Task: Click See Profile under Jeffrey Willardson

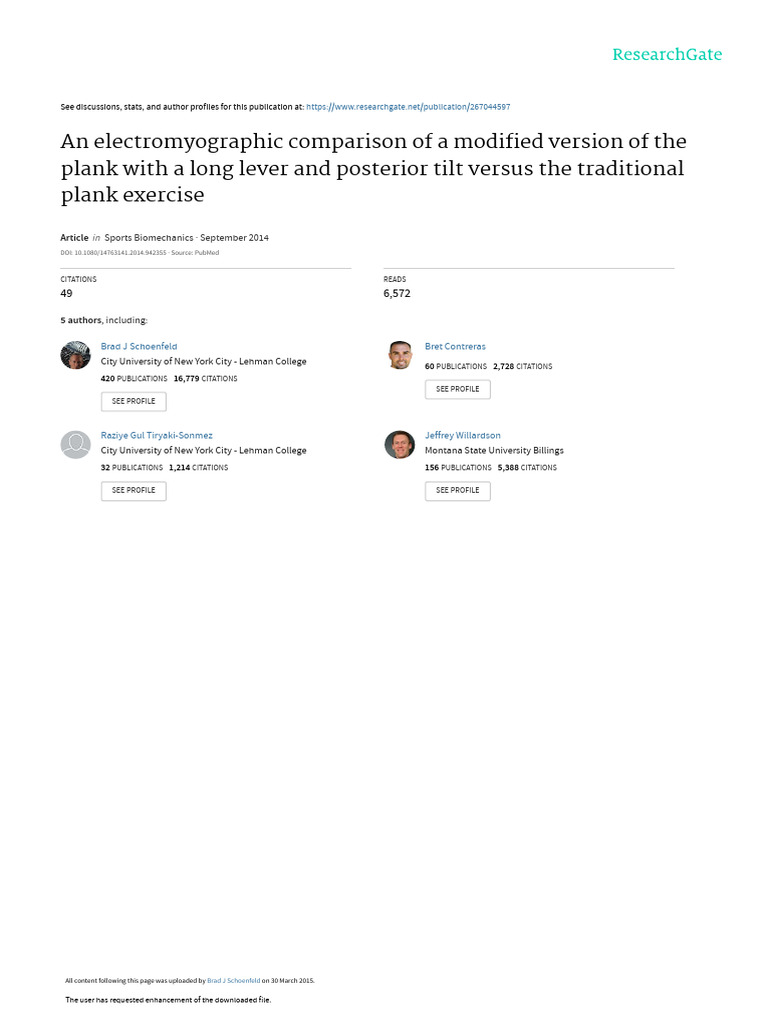Action: [457, 491]
